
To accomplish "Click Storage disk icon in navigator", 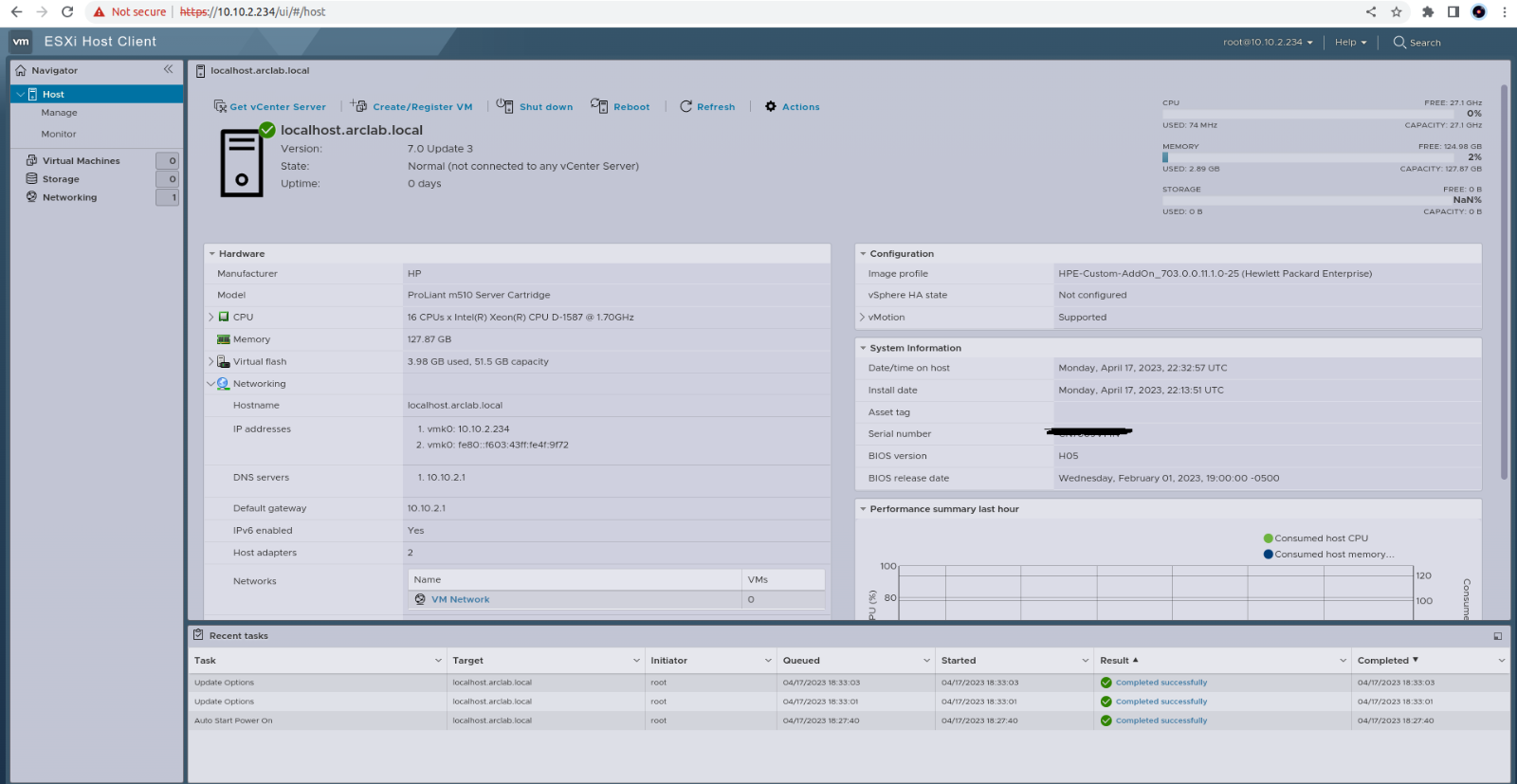I will coord(31,178).
